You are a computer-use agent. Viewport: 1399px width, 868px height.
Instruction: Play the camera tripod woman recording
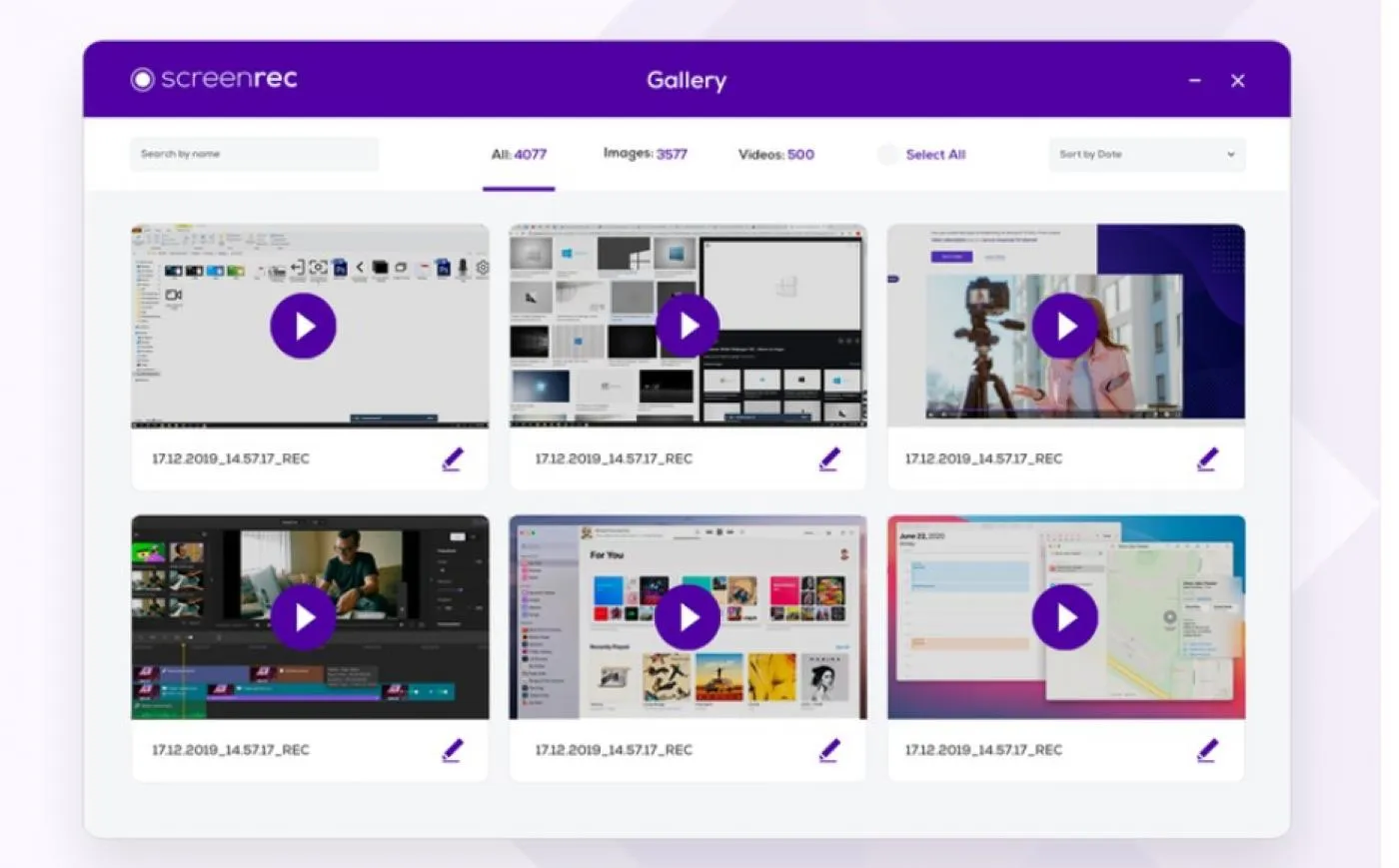pyautogui.click(x=1065, y=326)
